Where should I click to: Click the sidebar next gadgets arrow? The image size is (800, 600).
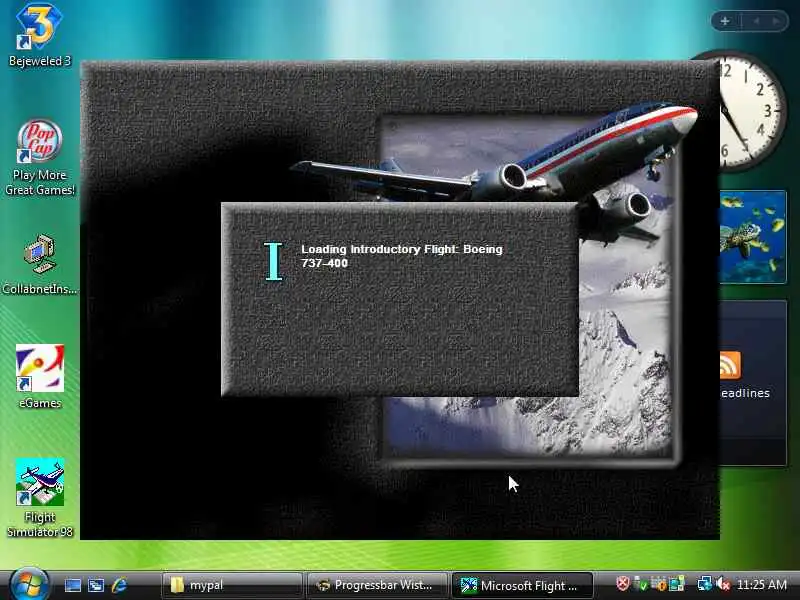click(x=776, y=21)
